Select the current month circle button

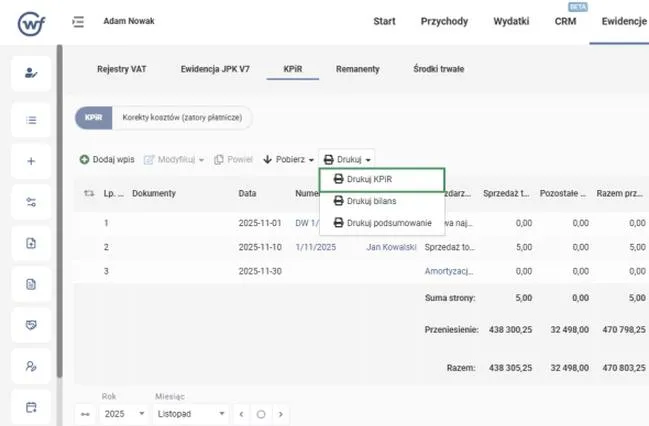[261, 413]
